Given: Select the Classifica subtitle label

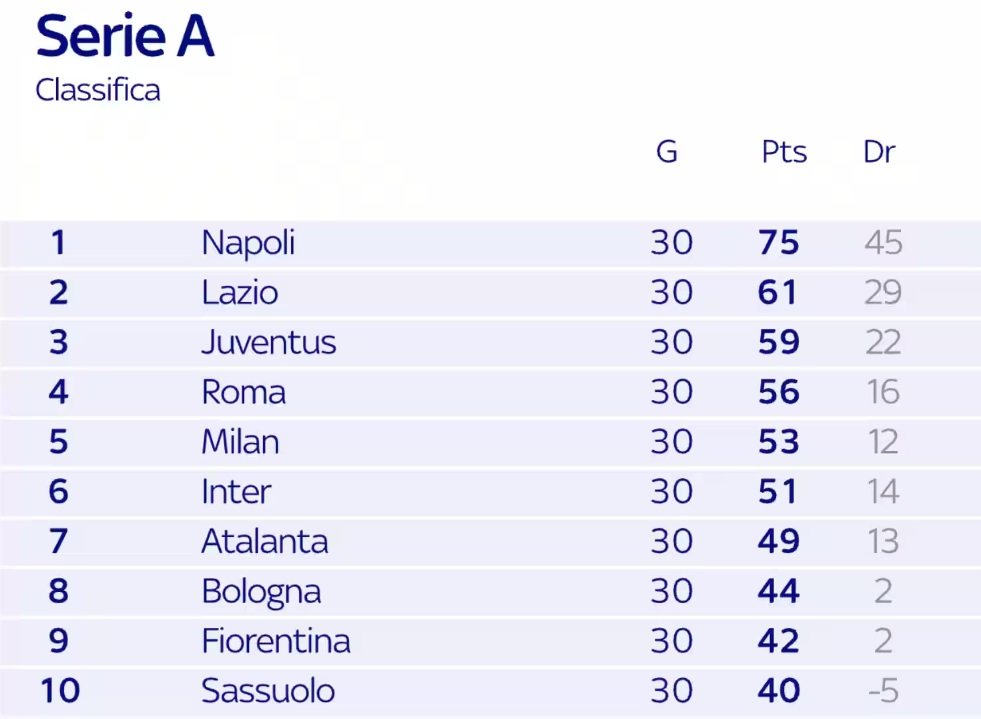Looking at the screenshot, I should 98,90.
